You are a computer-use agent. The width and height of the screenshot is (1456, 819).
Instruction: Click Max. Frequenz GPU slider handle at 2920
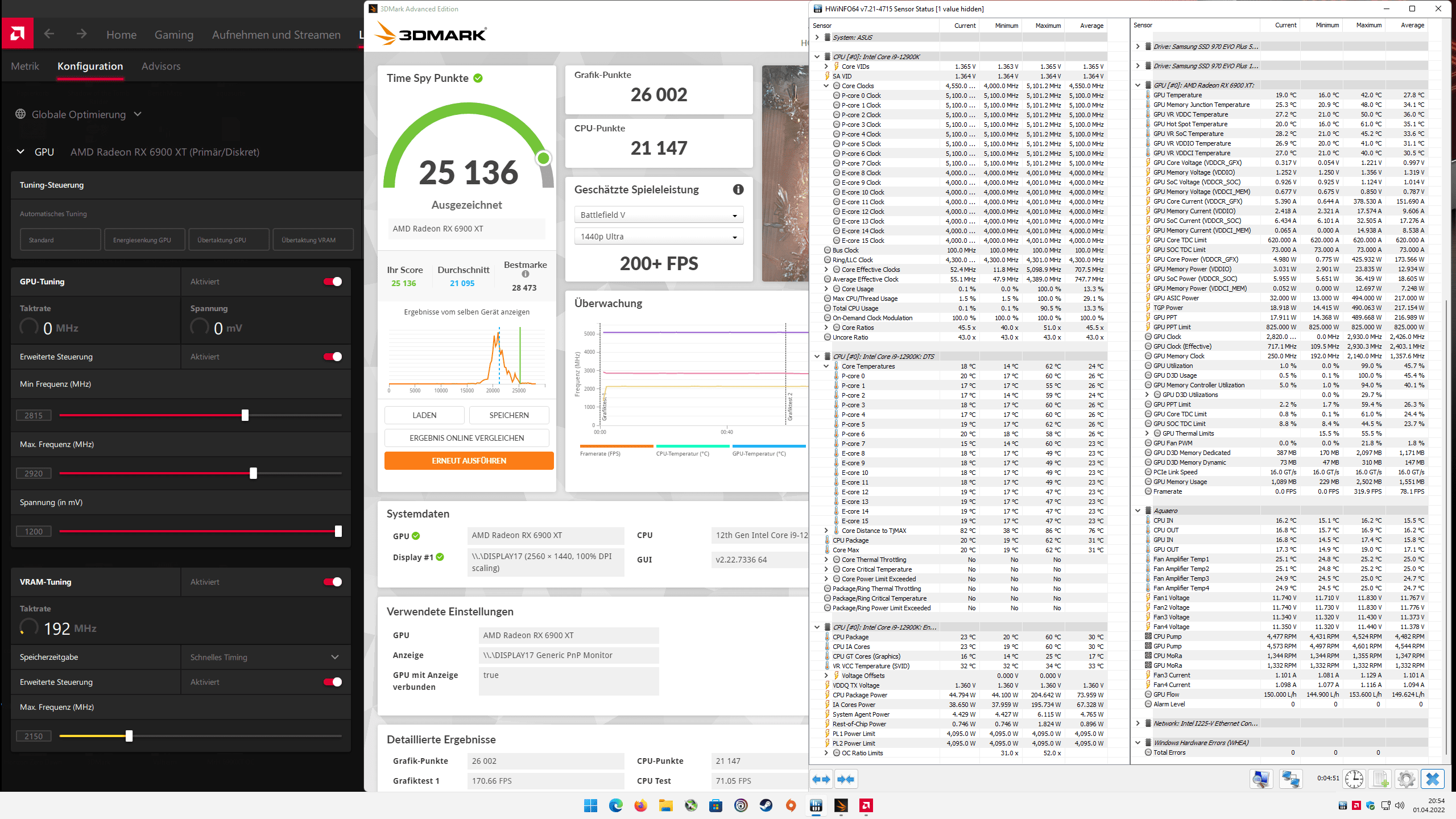[254, 473]
